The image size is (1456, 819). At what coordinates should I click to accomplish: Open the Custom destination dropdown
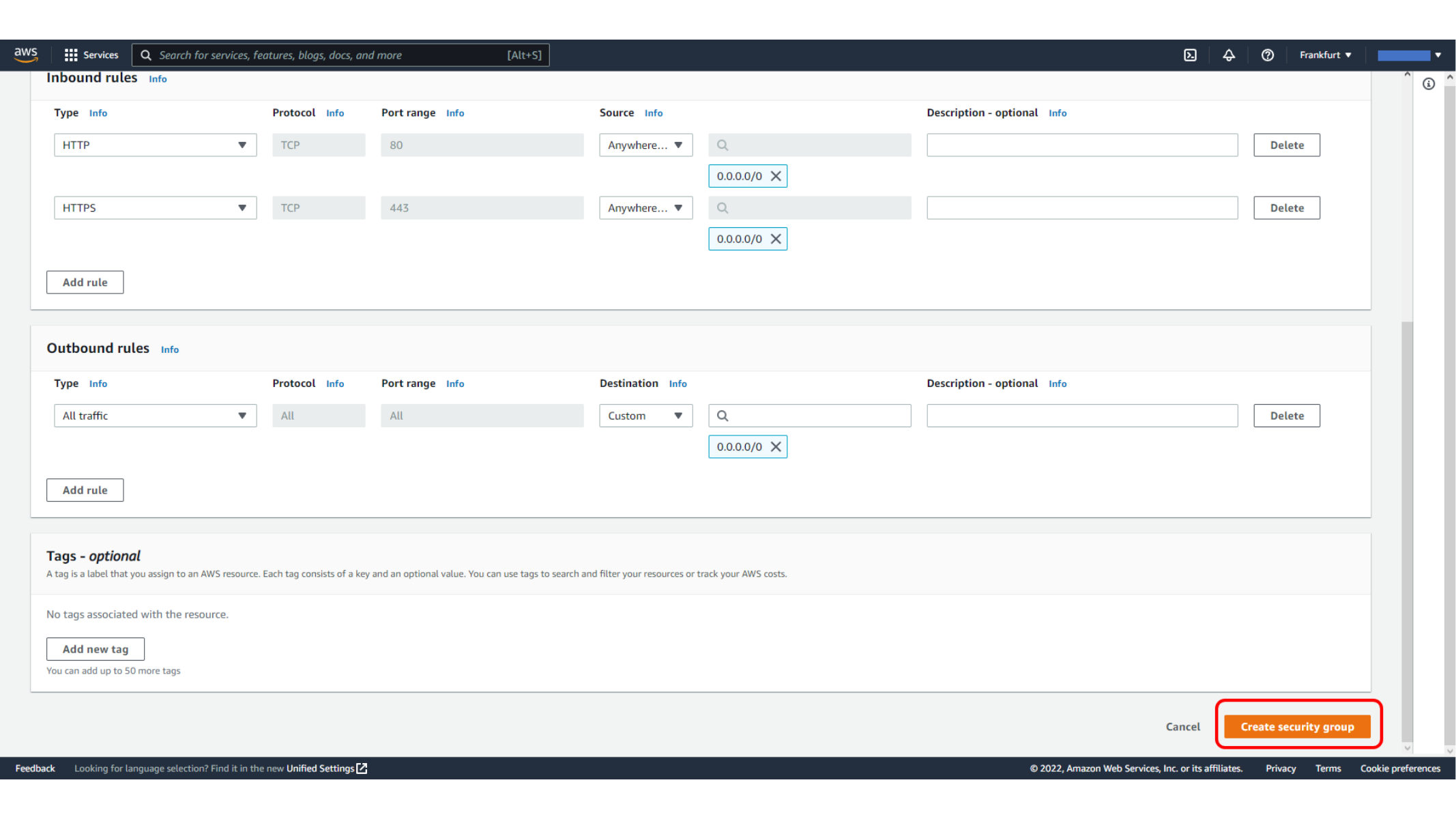pyautogui.click(x=645, y=416)
